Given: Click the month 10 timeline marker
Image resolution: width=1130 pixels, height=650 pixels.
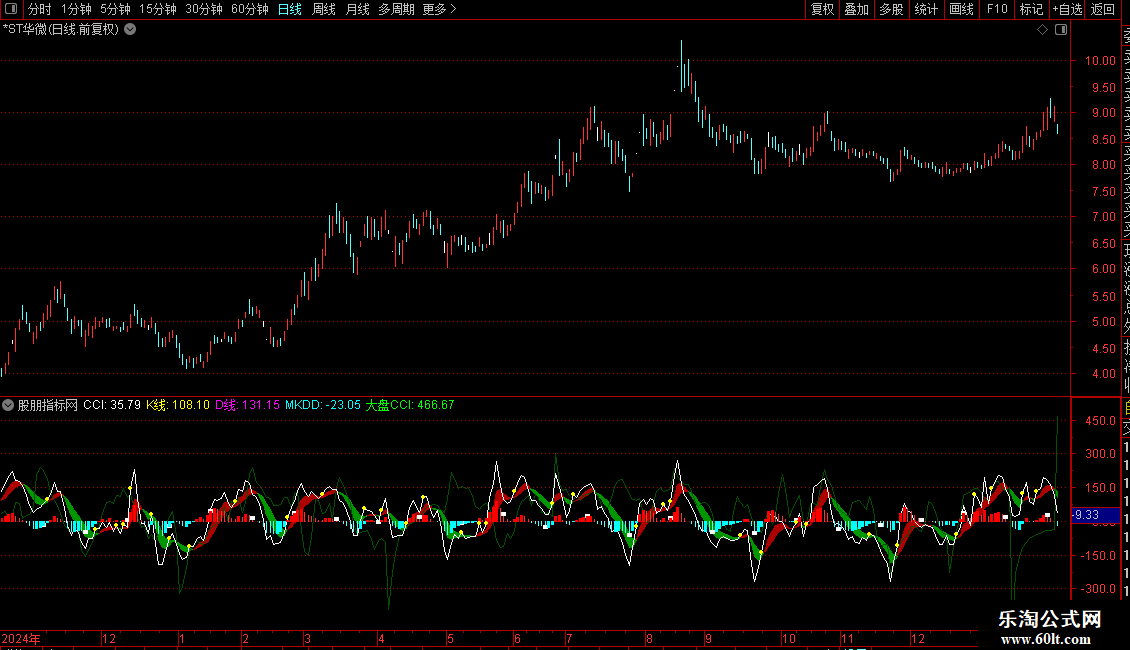Looking at the screenshot, I should click(x=789, y=638).
